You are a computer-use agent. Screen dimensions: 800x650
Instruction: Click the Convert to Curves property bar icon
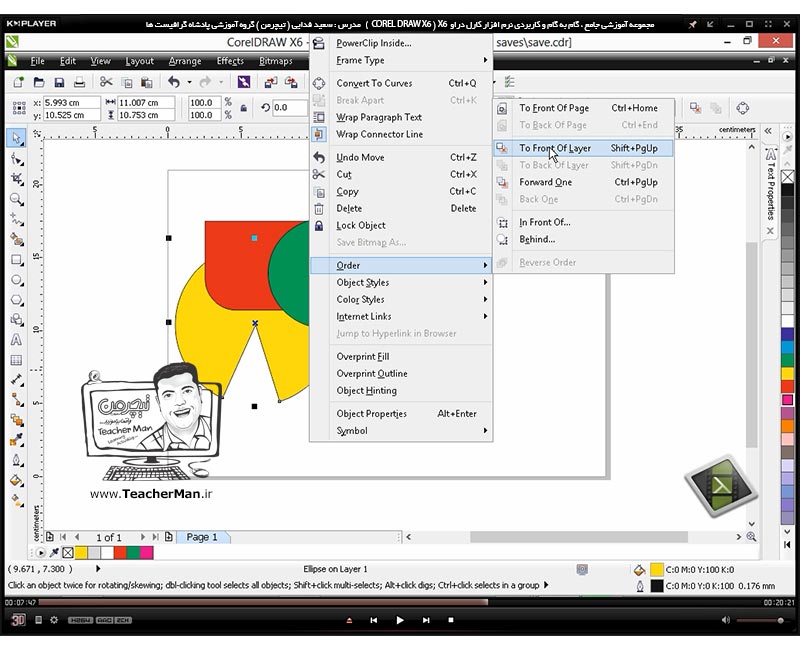pyautogui.click(x=743, y=108)
